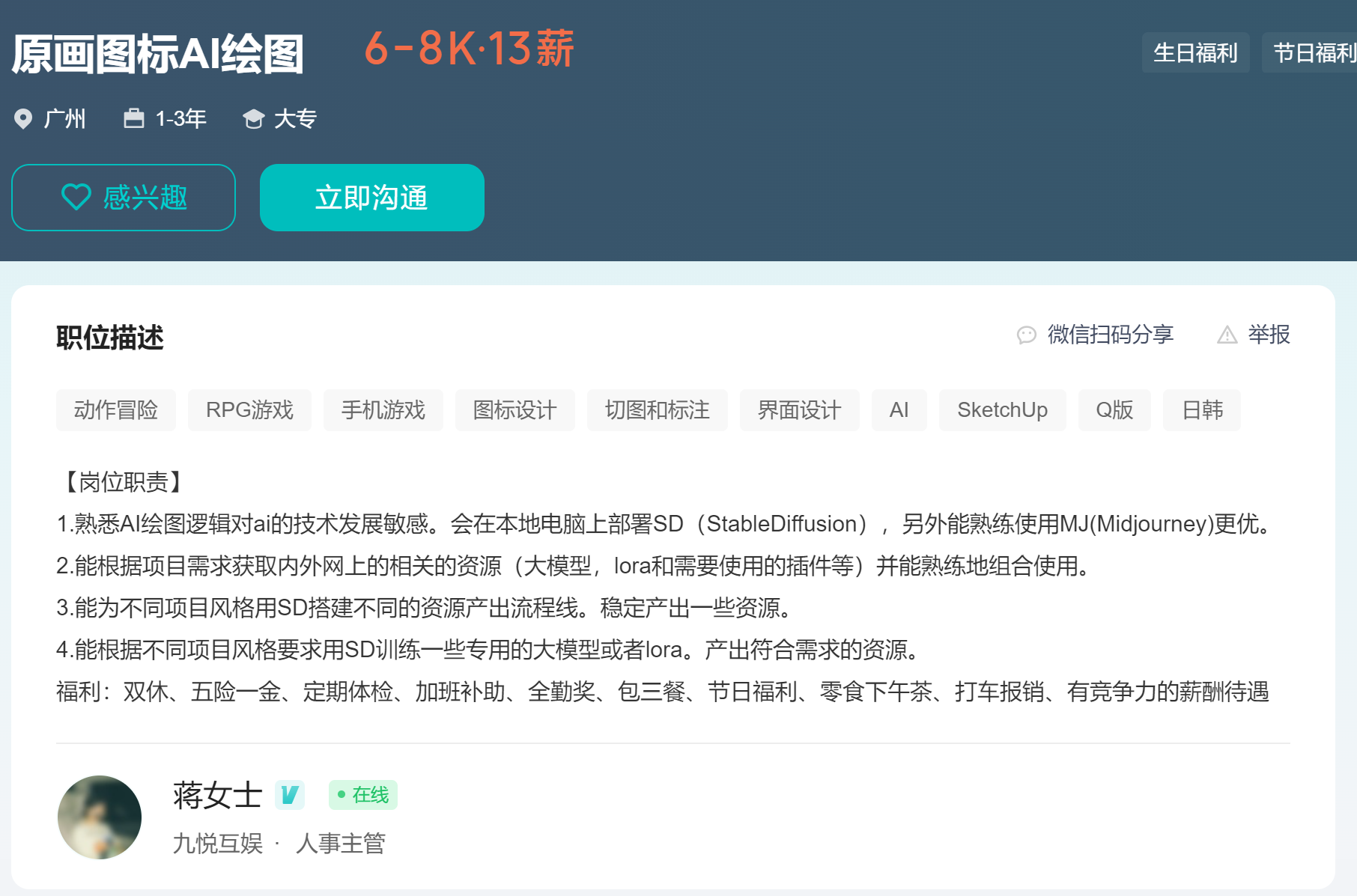The width and height of the screenshot is (1357, 896).
Task: Share job via 微信扫码分享
Action: pos(1111,335)
